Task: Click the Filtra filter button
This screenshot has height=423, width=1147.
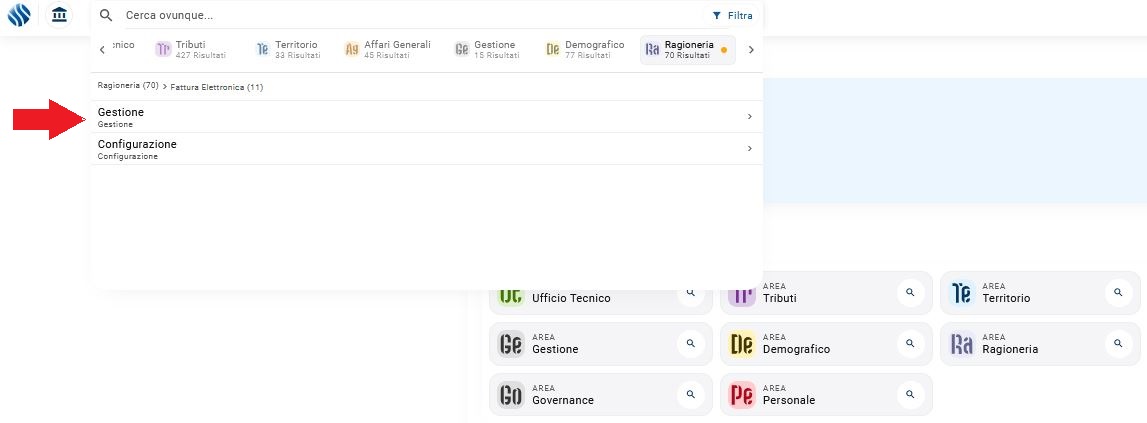Action: click(732, 16)
